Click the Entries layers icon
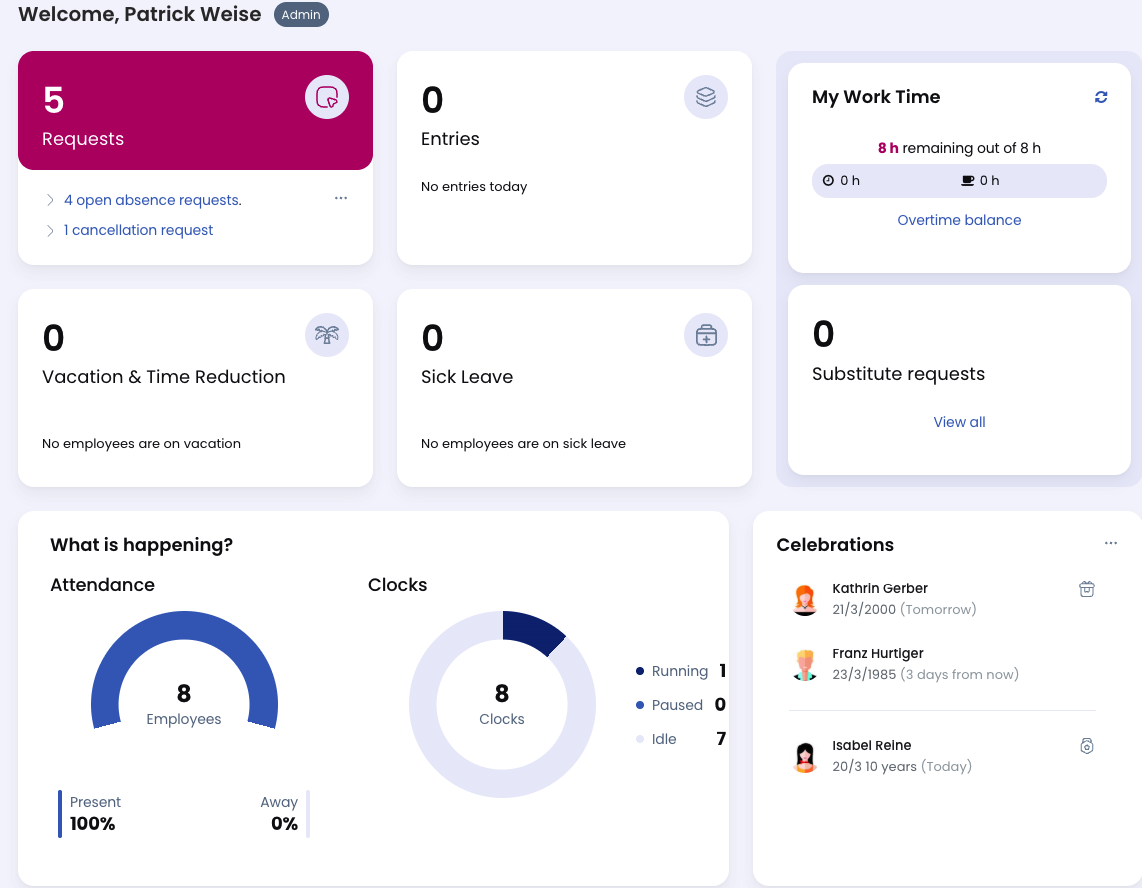1142x888 pixels. pyautogui.click(x=706, y=97)
